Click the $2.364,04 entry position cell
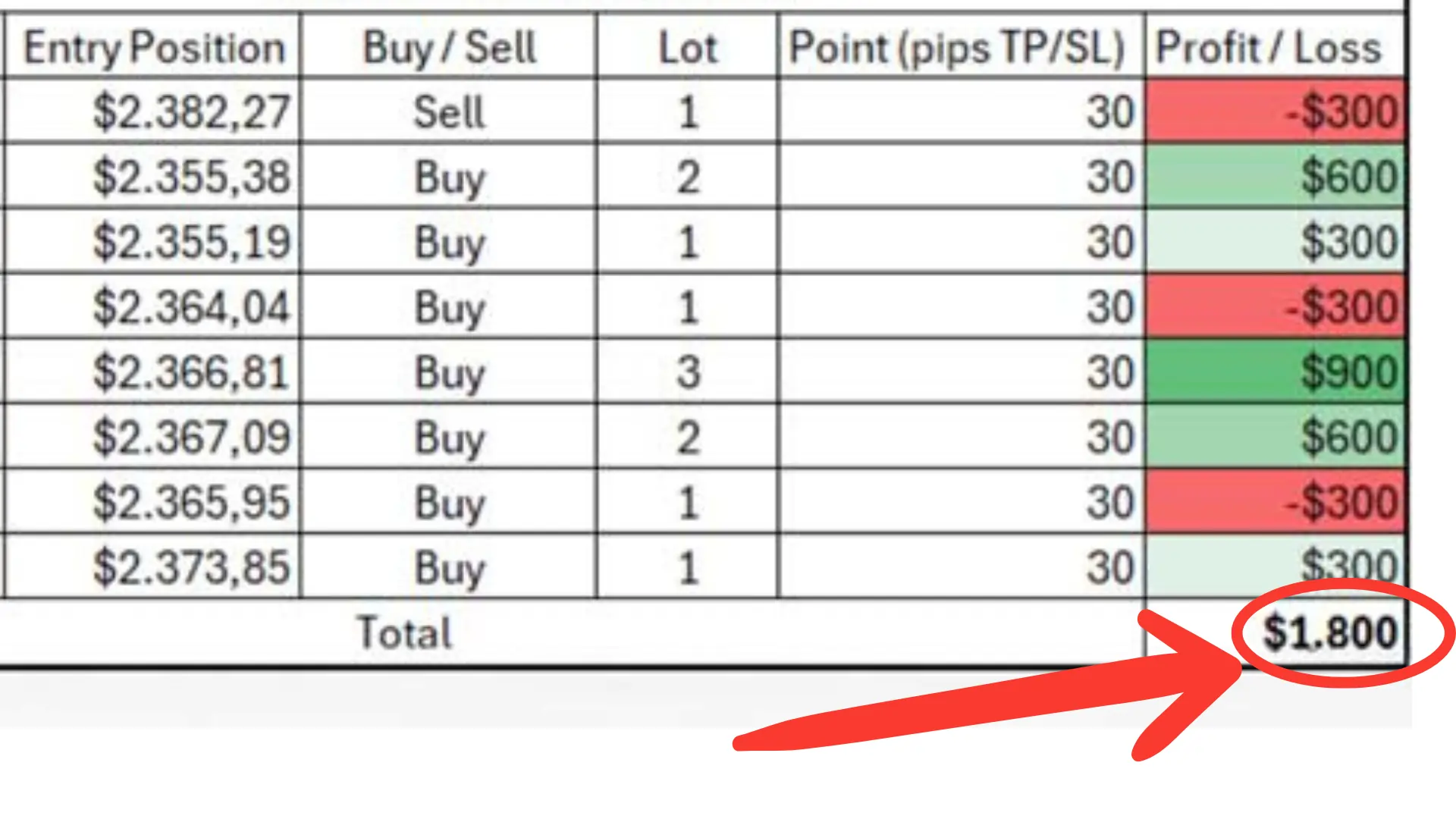Viewport: 1456px width, 819px height. click(x=152, y=306)
